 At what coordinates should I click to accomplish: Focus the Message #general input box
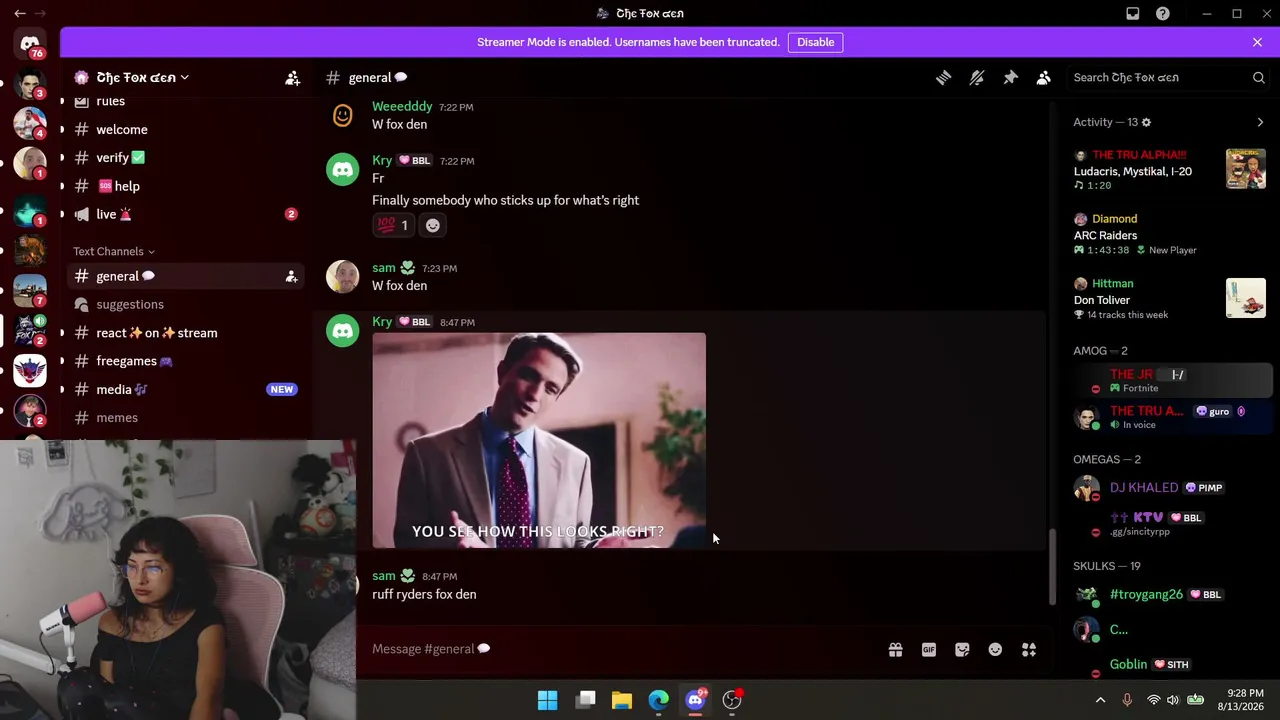click(620, 649)
